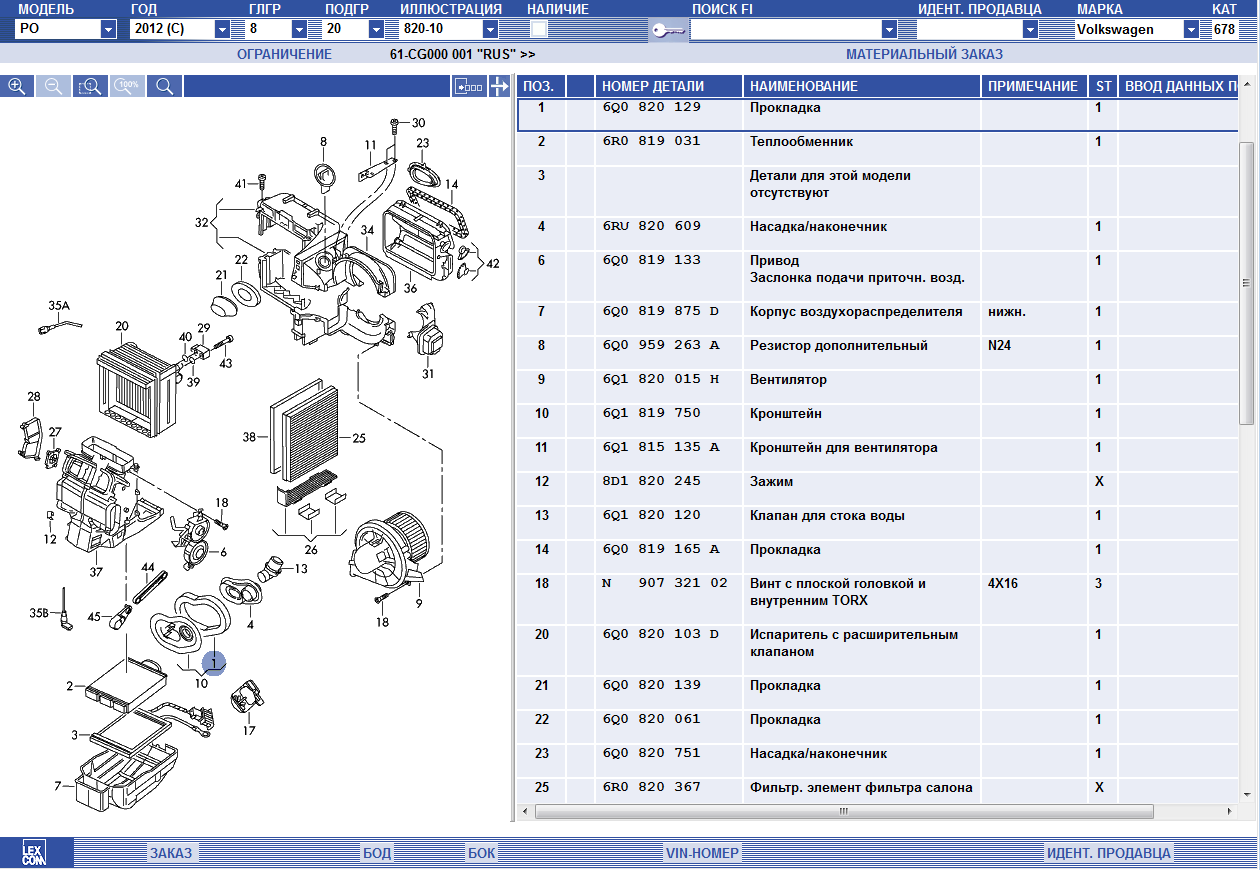Click the key icon in top bar
The height and width of the screenshot is (870, 1260).
[667, 30]
